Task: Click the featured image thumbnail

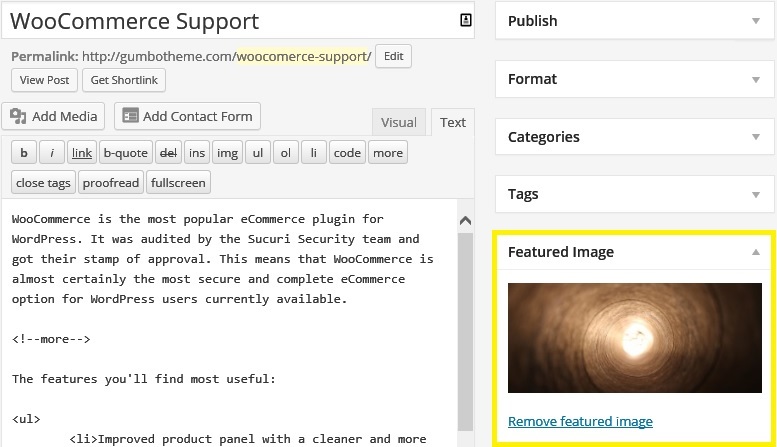Action: tap(635, 338)
